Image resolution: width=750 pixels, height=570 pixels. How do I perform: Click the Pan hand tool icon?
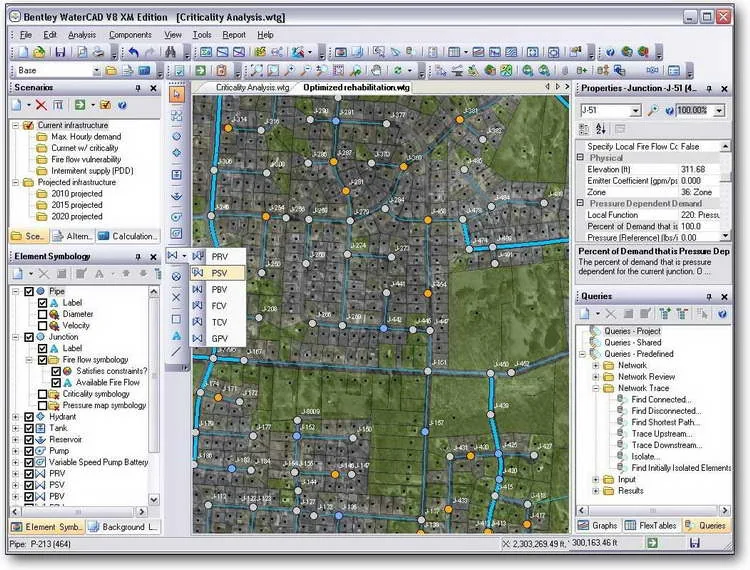coord(377,70)
